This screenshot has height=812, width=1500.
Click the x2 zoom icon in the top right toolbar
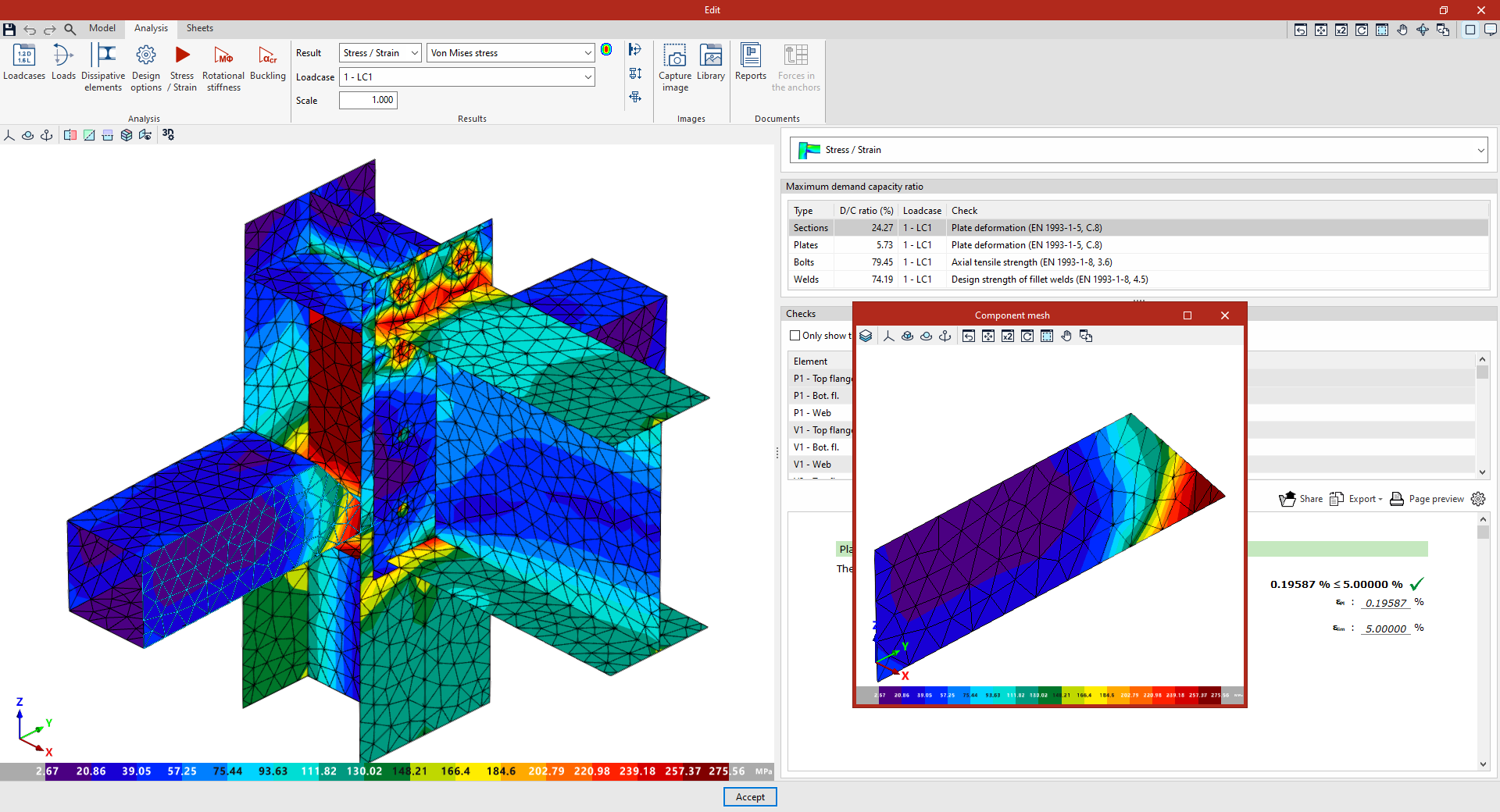pos(1341,30)
